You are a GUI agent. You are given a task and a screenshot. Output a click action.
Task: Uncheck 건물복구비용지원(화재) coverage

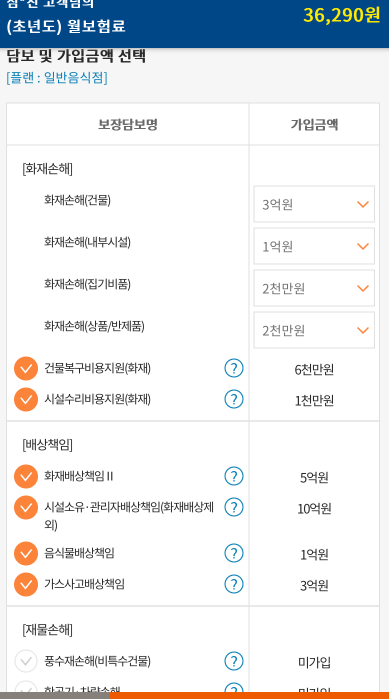[x=26, y=369]
